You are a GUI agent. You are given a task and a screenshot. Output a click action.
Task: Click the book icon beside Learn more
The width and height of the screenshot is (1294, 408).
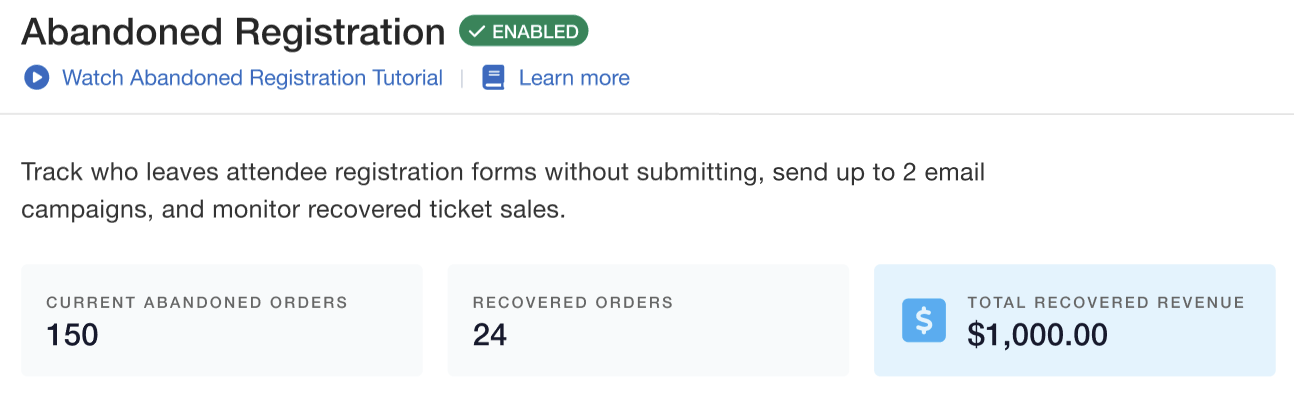tap(493, 78)
